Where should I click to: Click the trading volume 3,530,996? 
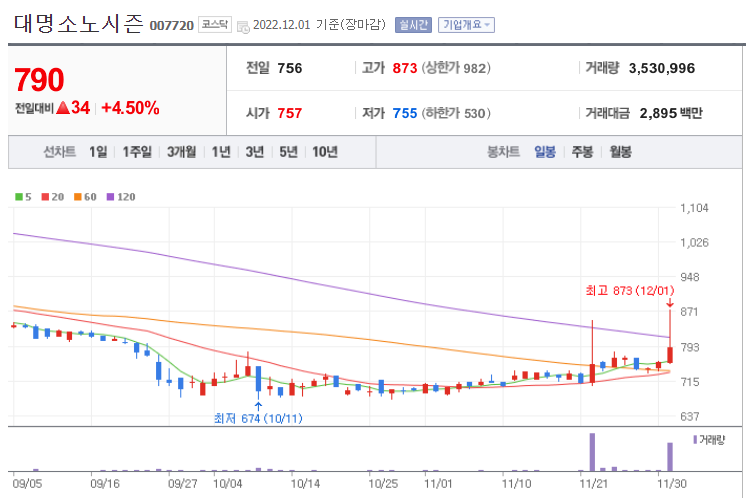[x=662, y=68]
